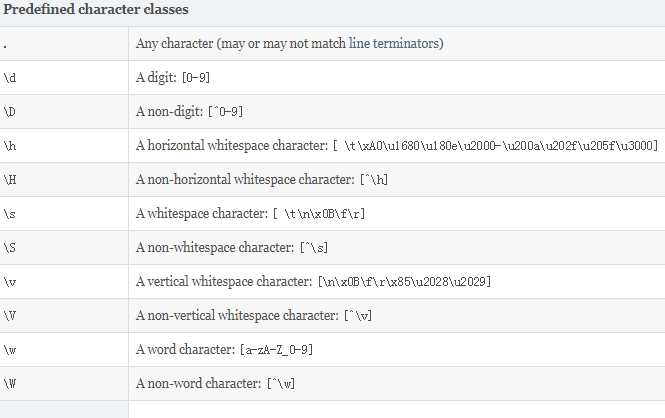Click the \d code cell
The height and width of the screenshot is (418, 665).
pos(10,78)
